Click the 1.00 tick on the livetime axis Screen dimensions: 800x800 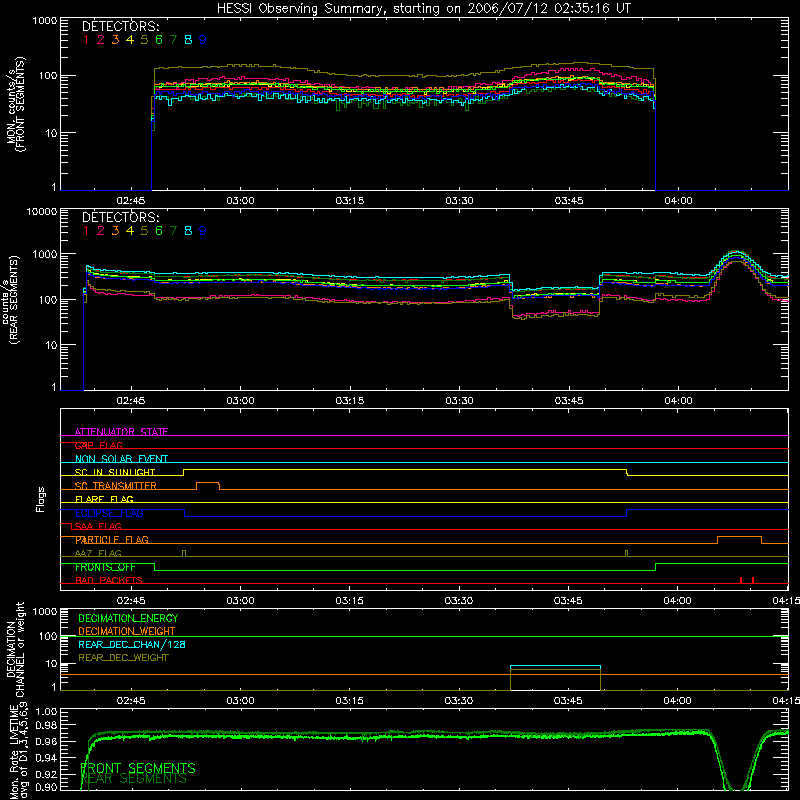(46, 712)
